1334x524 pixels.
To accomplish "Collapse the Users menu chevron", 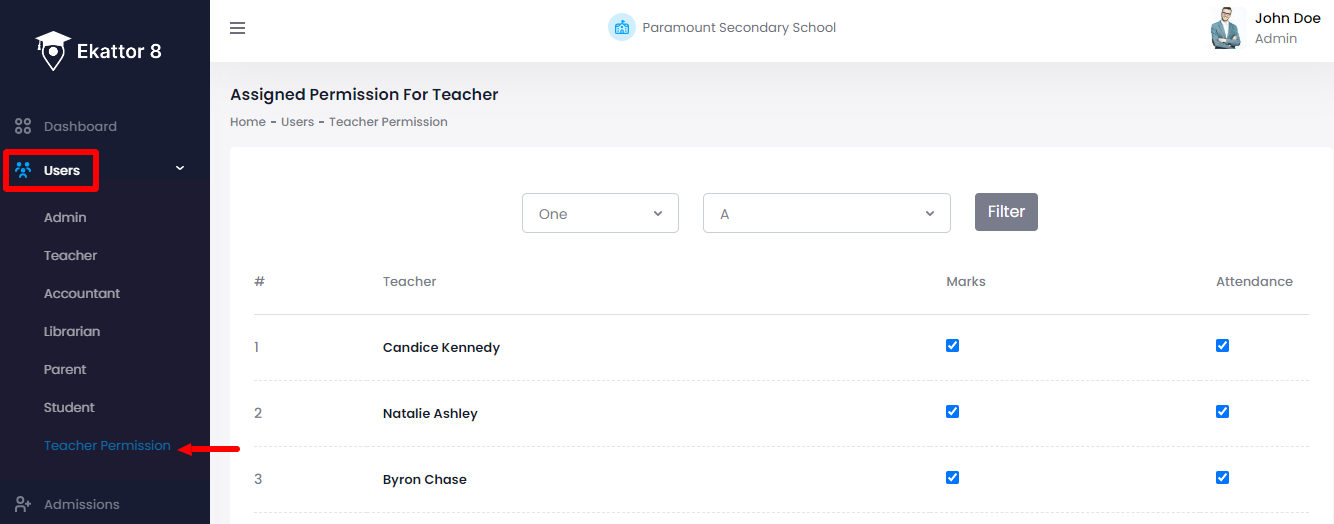I will click(x=180, y=169).
